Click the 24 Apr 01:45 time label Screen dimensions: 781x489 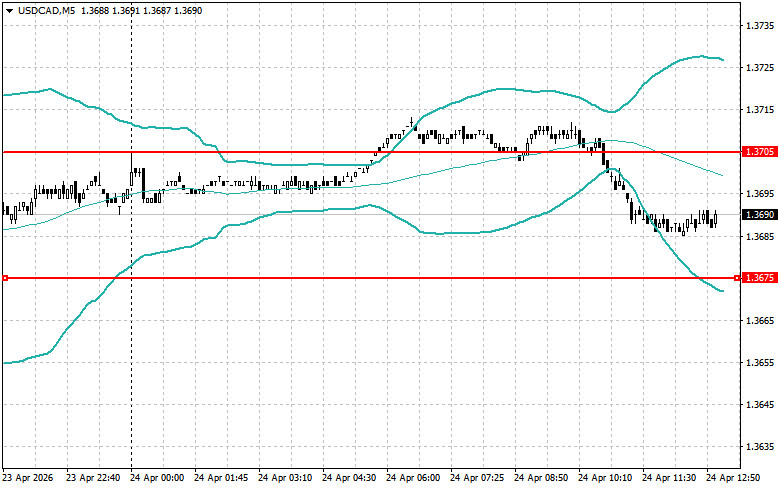pyautogui.click(x=221, y=478)
